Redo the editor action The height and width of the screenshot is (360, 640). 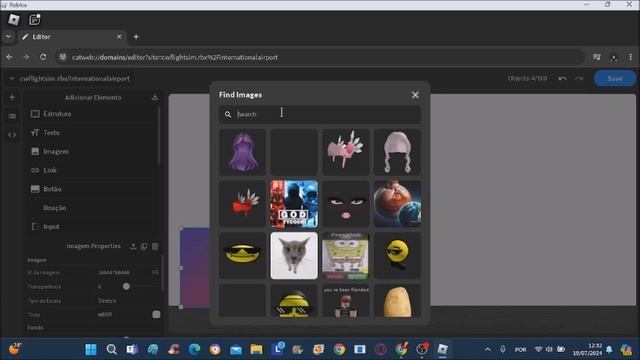point(579,78)
